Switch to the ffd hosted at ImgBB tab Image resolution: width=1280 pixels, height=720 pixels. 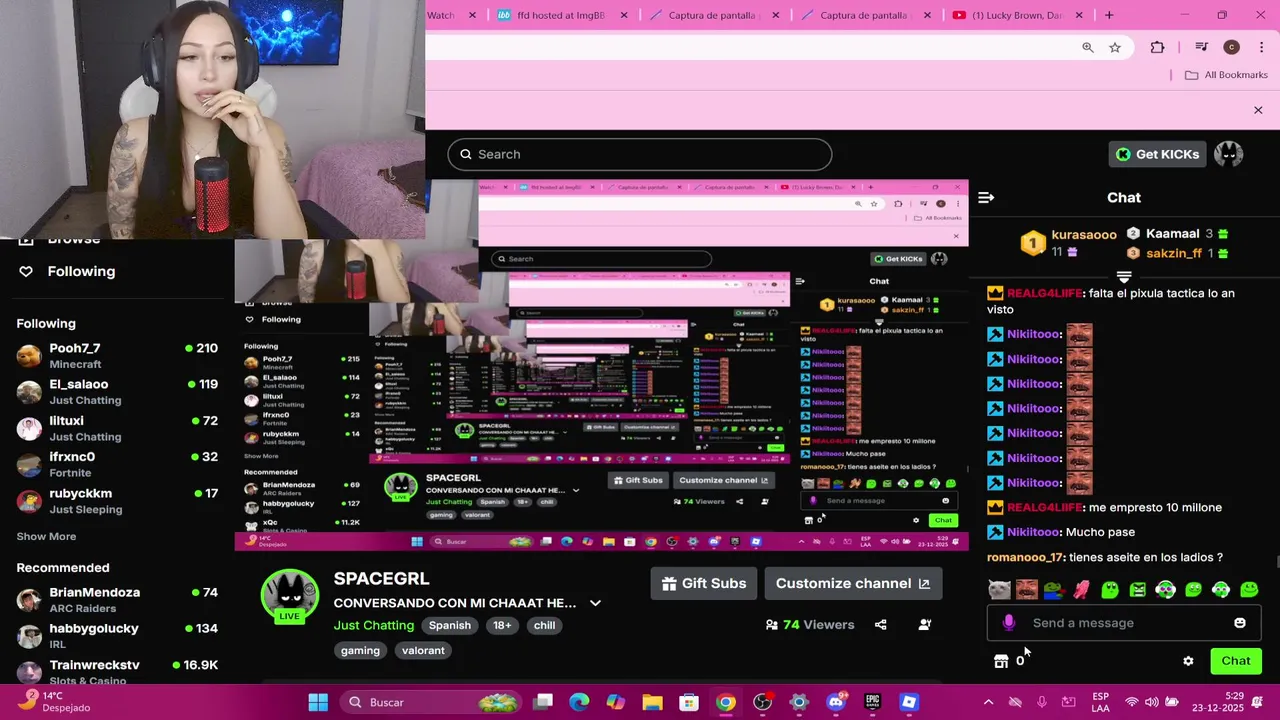[563, 15]
